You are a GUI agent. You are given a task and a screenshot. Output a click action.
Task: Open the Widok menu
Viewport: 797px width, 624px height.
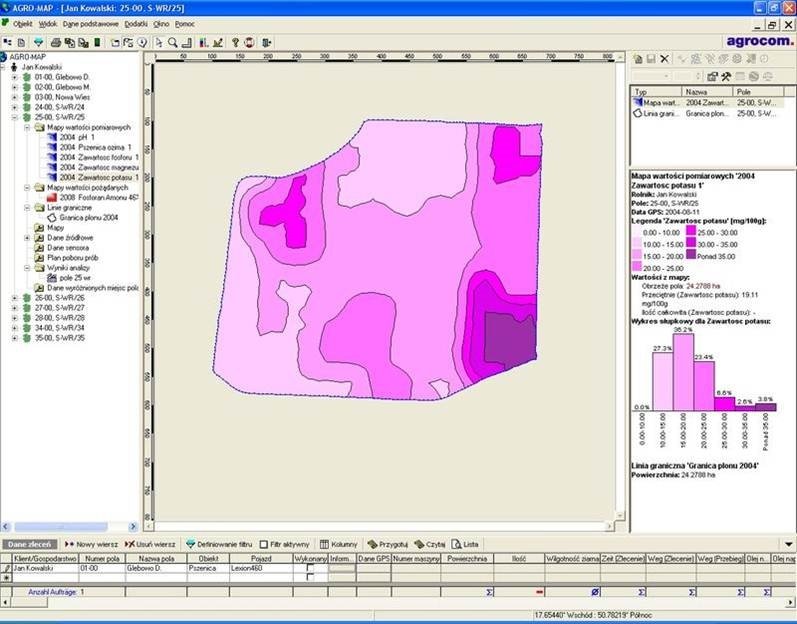pos(48,23)
